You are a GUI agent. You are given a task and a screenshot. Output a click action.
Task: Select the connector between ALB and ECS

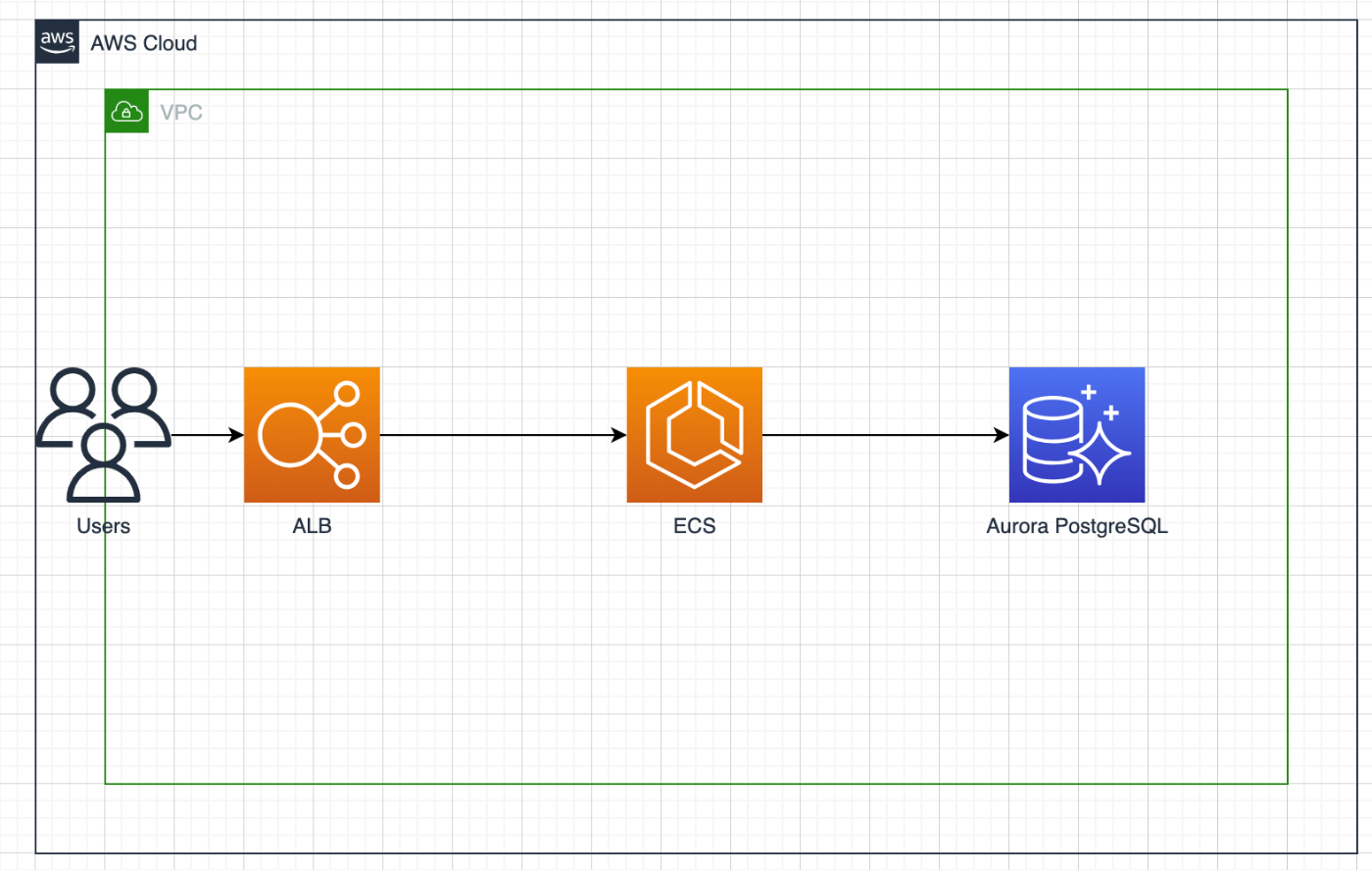coord(504,435)
